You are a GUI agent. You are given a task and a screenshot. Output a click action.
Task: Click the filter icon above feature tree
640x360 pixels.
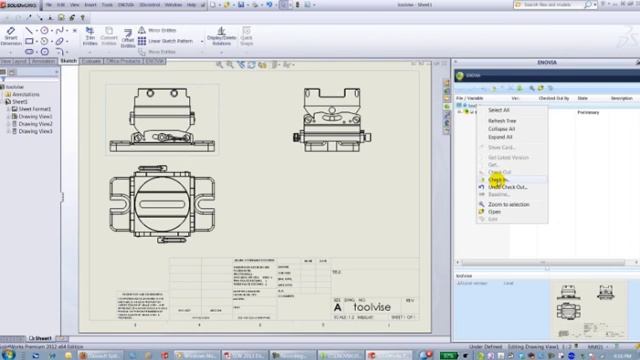tap(3, 80)
